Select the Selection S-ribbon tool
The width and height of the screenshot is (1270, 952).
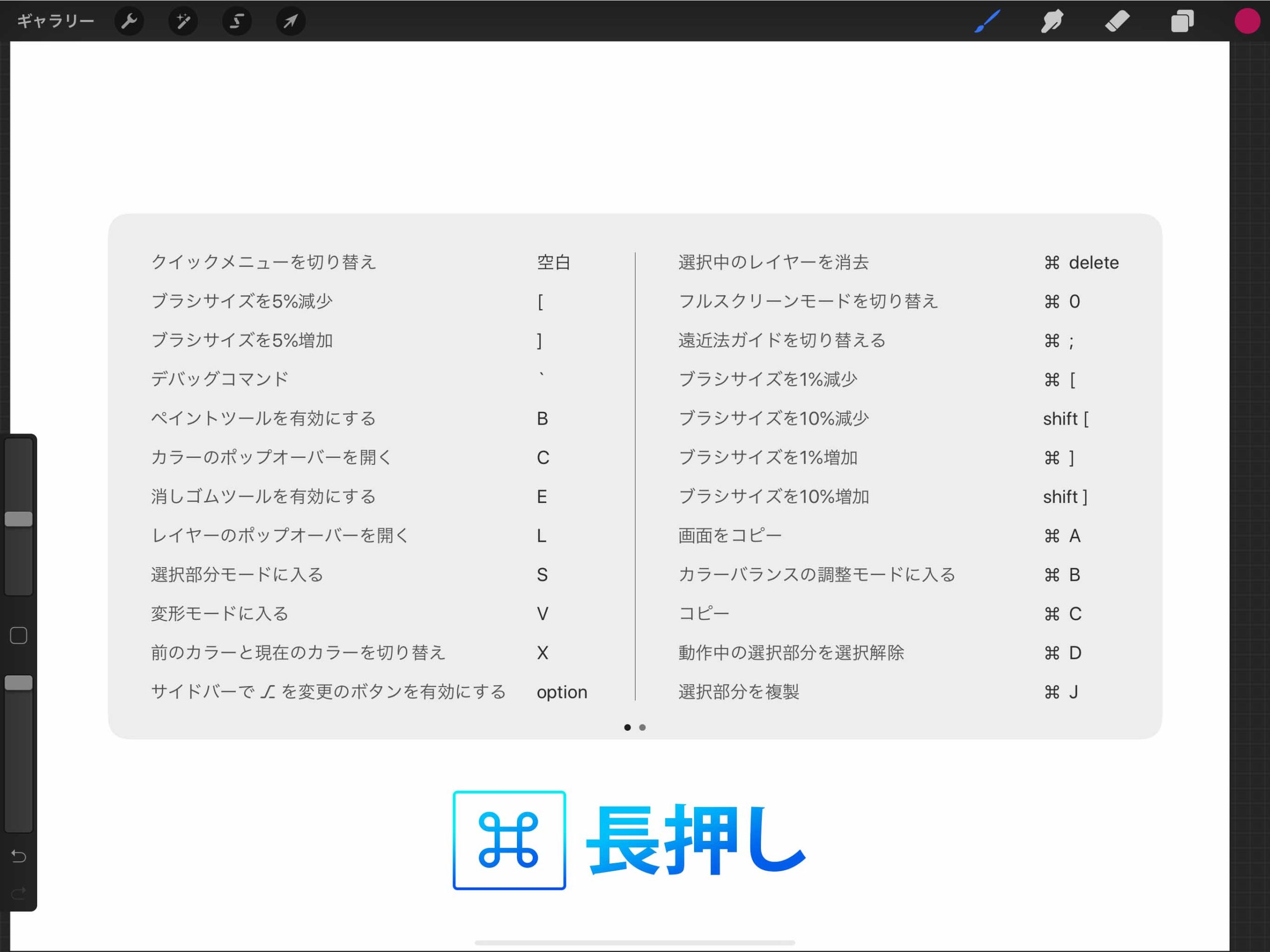(x=237, y=21)
